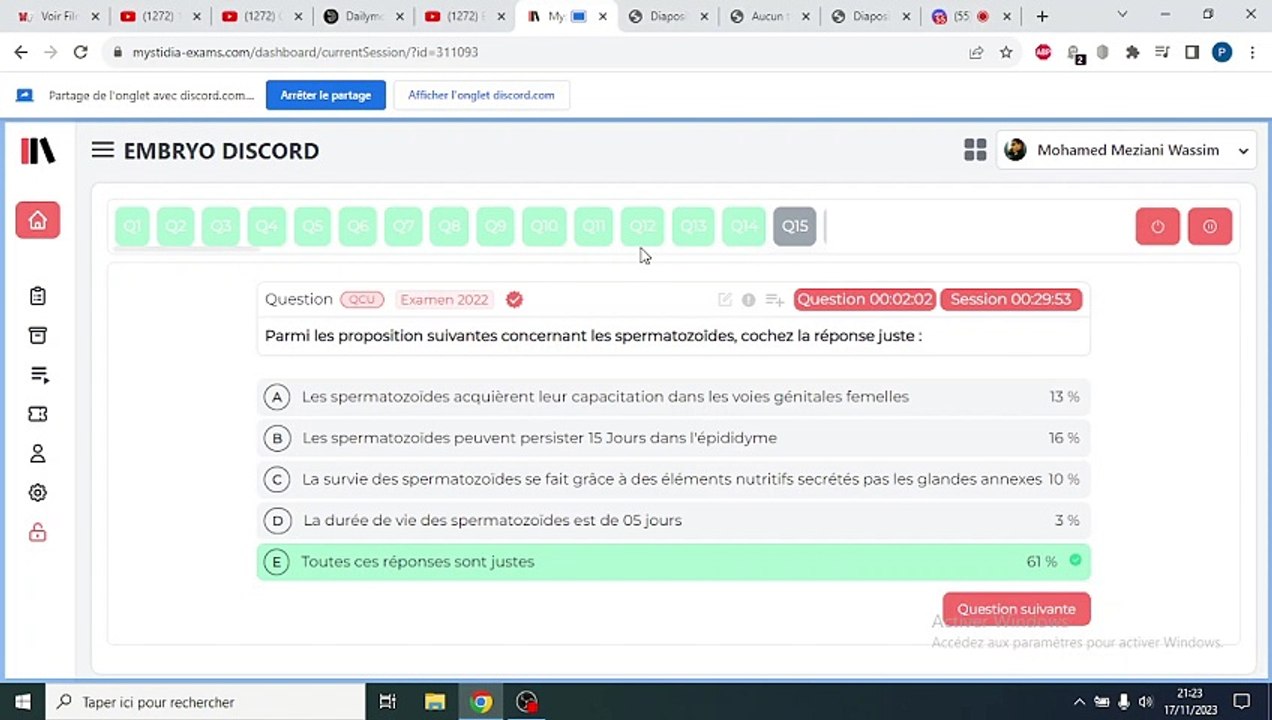This screenshot has height=720, width=1272.
Task: Jump to question Q9
Action: pyautogui.click(x=495, y=226)
